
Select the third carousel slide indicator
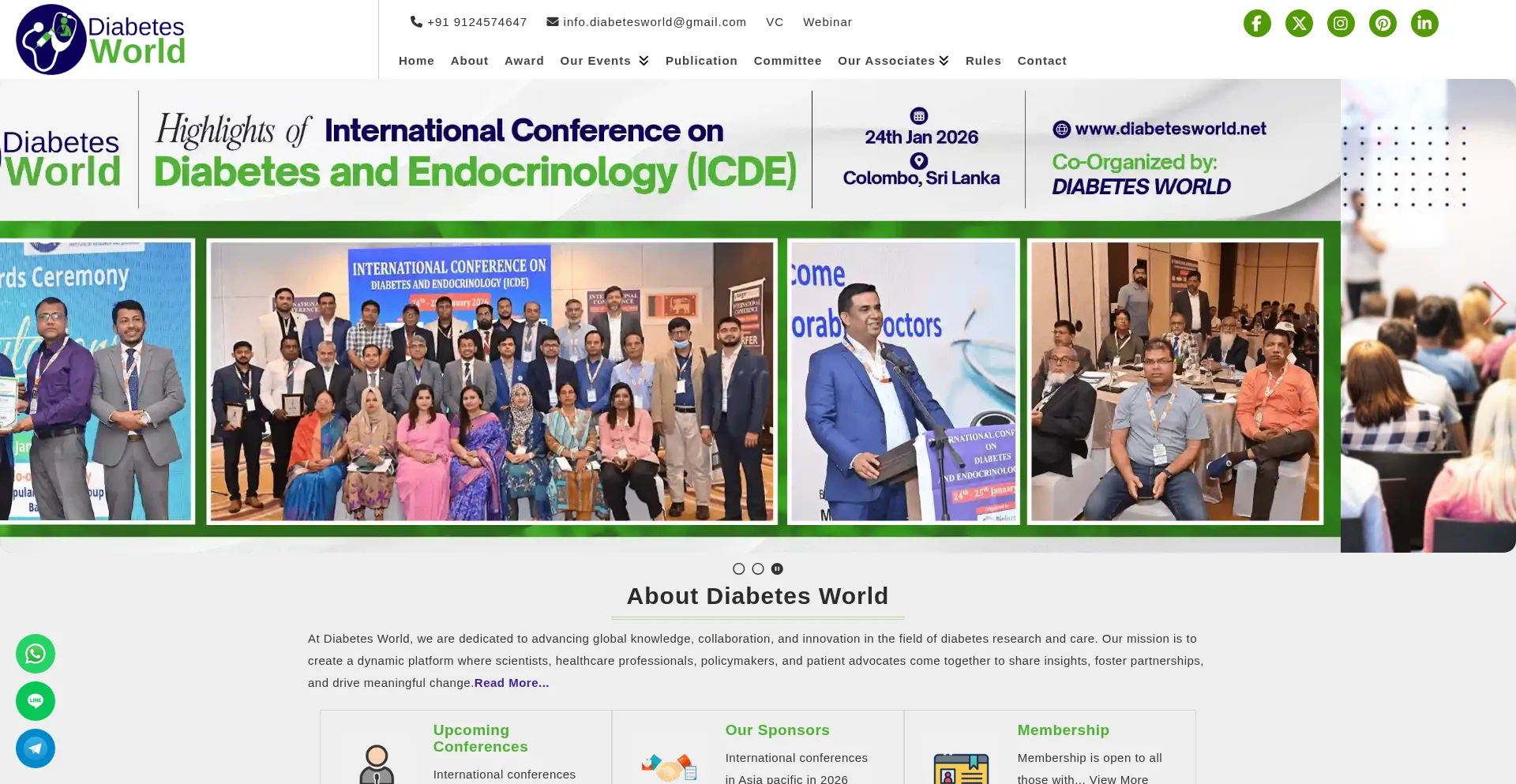777,568
